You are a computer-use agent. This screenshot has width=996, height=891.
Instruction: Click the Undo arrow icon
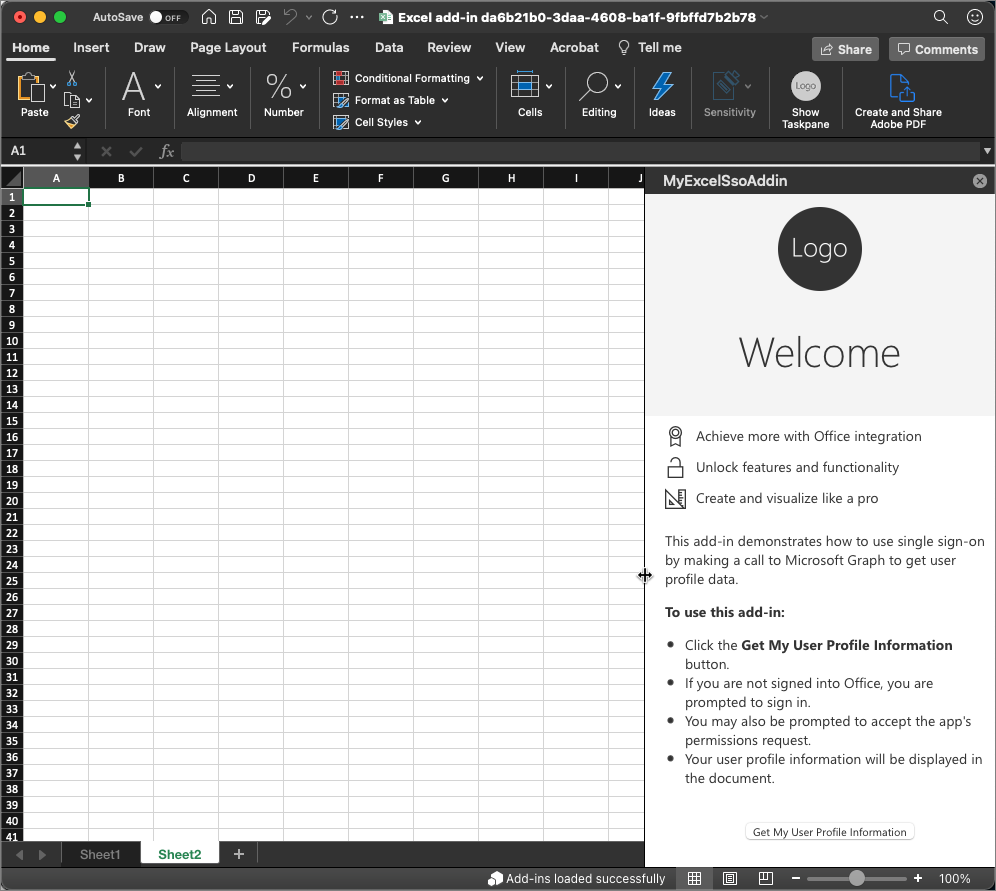click(x=290, y=17)
